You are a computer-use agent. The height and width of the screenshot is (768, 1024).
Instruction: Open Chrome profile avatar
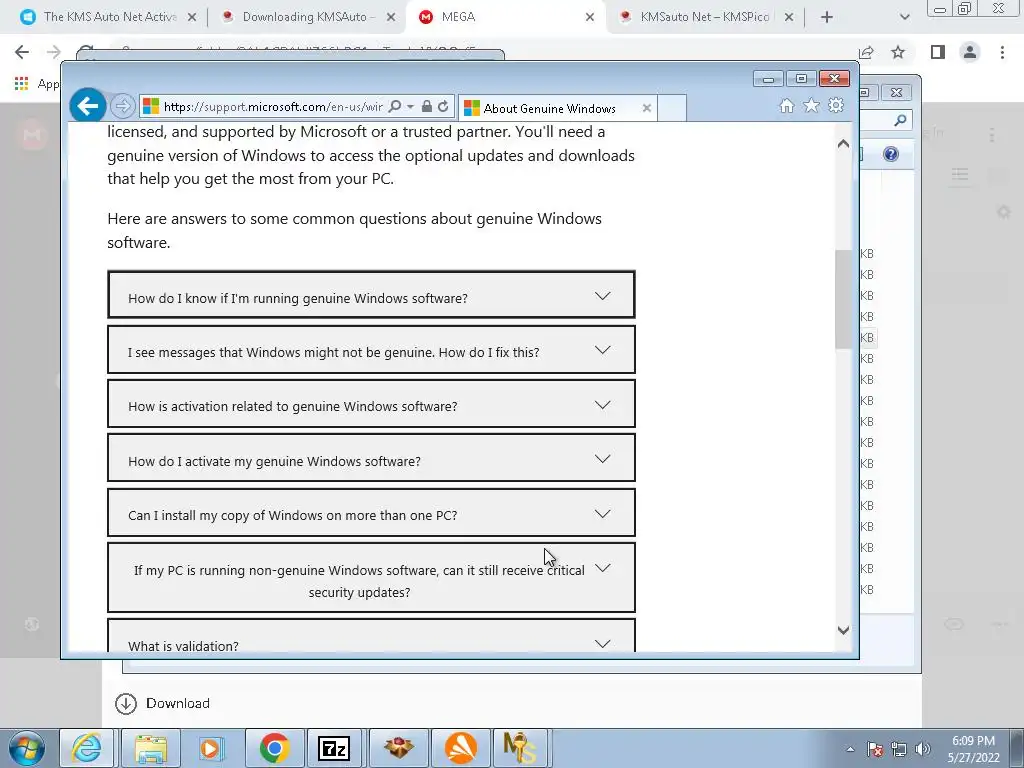coord(970,52)
